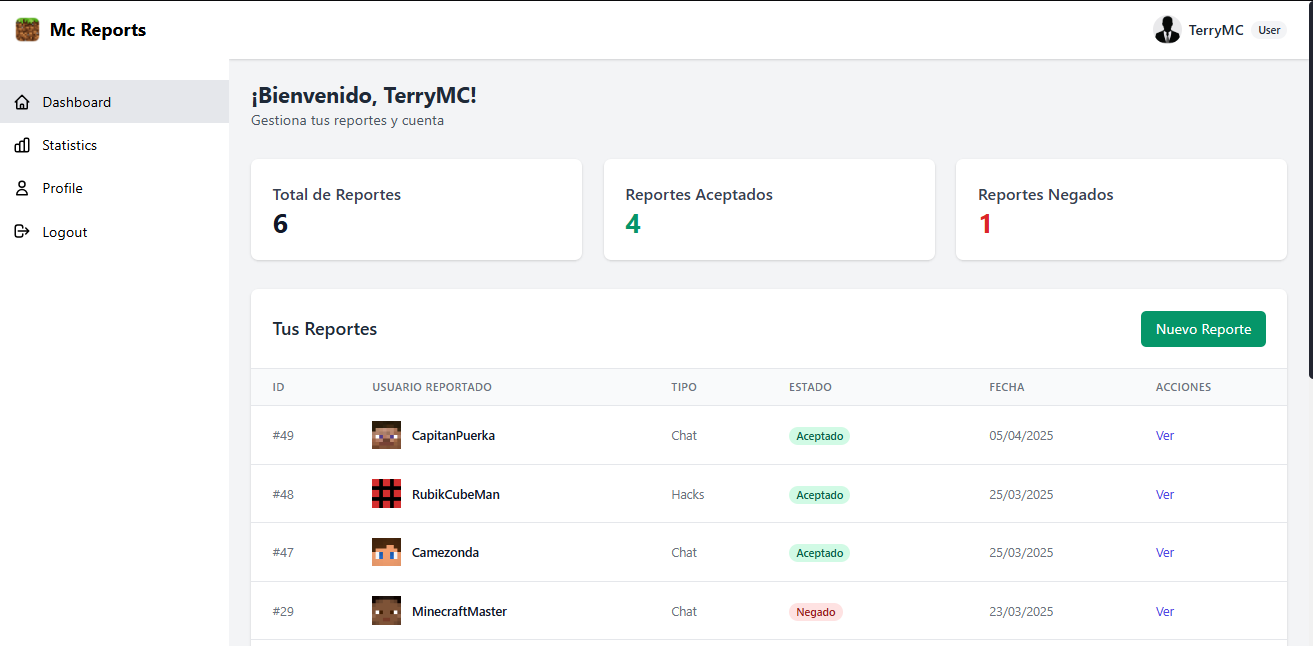The height and width of the screenshot is (646, 1313).
Task: Click Aceptado badge in RubikCubeMan row
Action: click(x=819, y=495)
